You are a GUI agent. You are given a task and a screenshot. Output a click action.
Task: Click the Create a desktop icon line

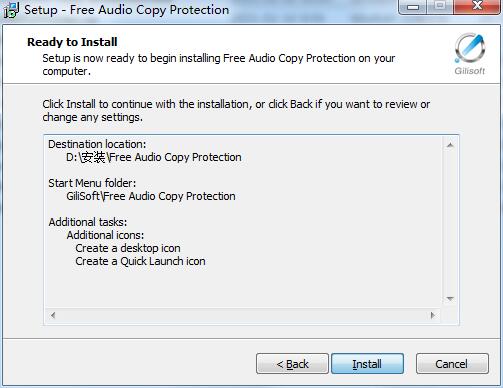click(x=128, y=248)
